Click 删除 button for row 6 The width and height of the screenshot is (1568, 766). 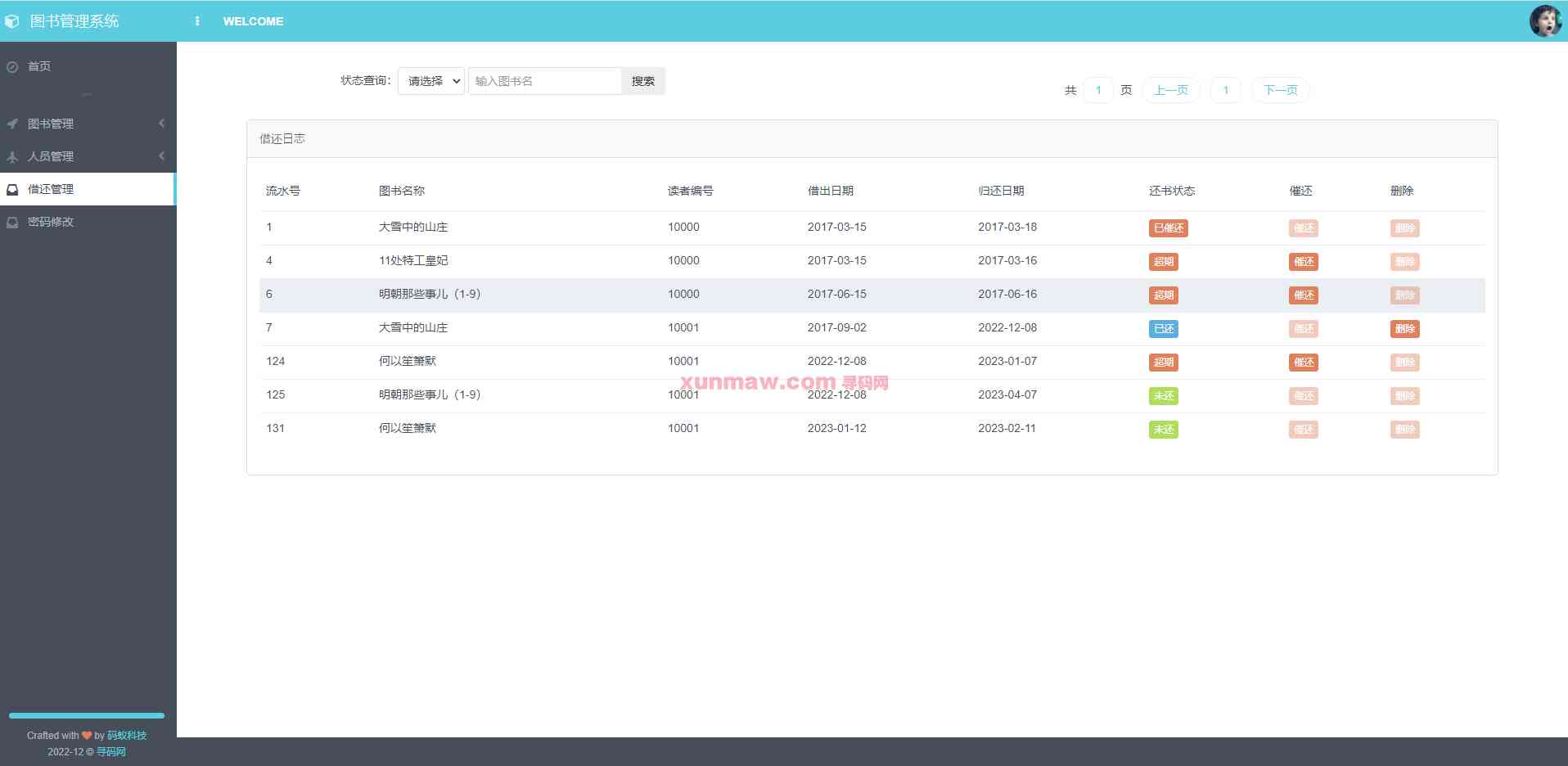coord(1405,295)
